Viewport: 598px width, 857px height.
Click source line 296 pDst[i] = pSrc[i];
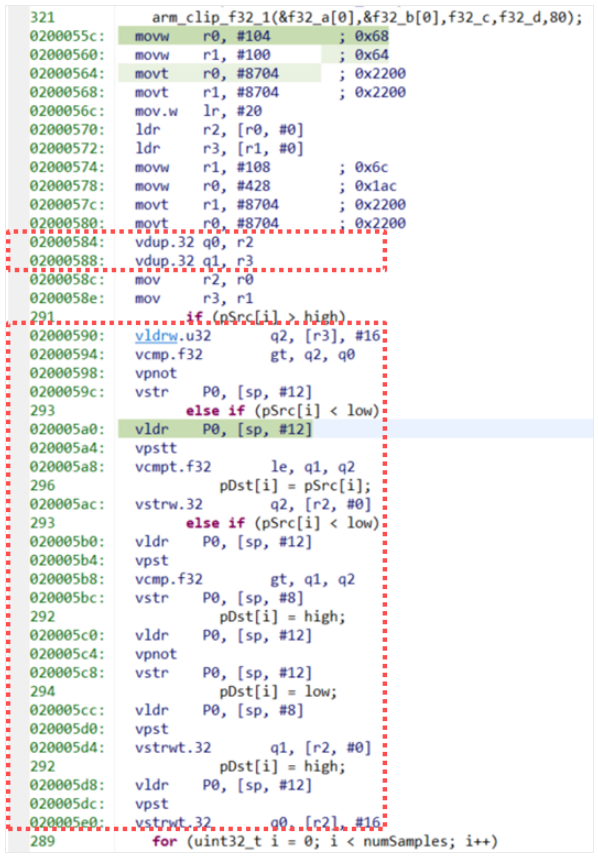click(x=295, y=485)
